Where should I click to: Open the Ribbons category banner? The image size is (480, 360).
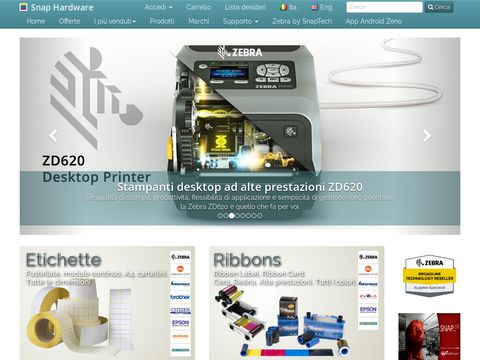[x=297, y=303]
